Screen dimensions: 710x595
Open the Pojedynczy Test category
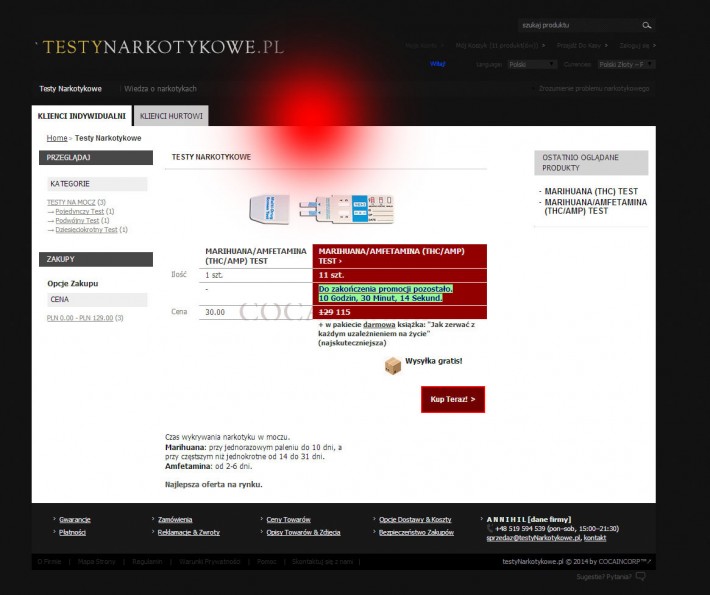click(x=80, y=212)
